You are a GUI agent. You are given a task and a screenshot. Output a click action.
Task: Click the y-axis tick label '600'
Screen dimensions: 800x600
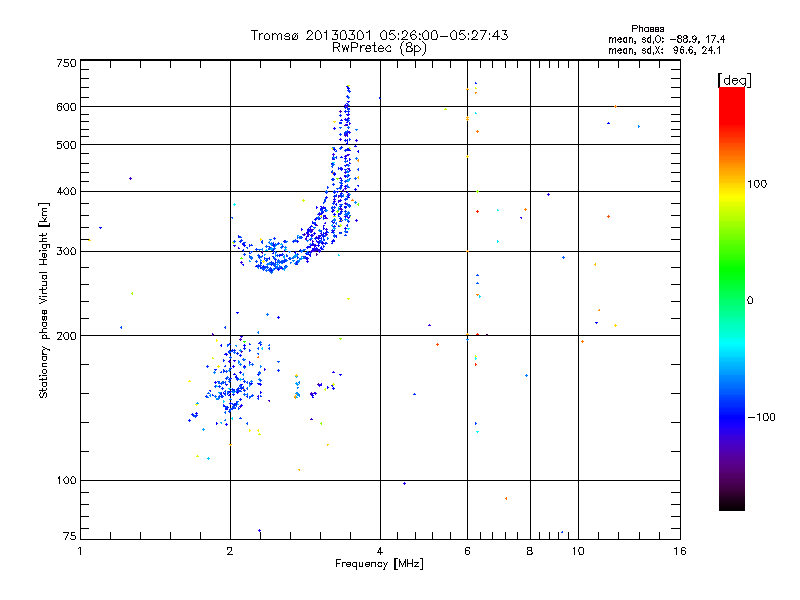[66, 107]
